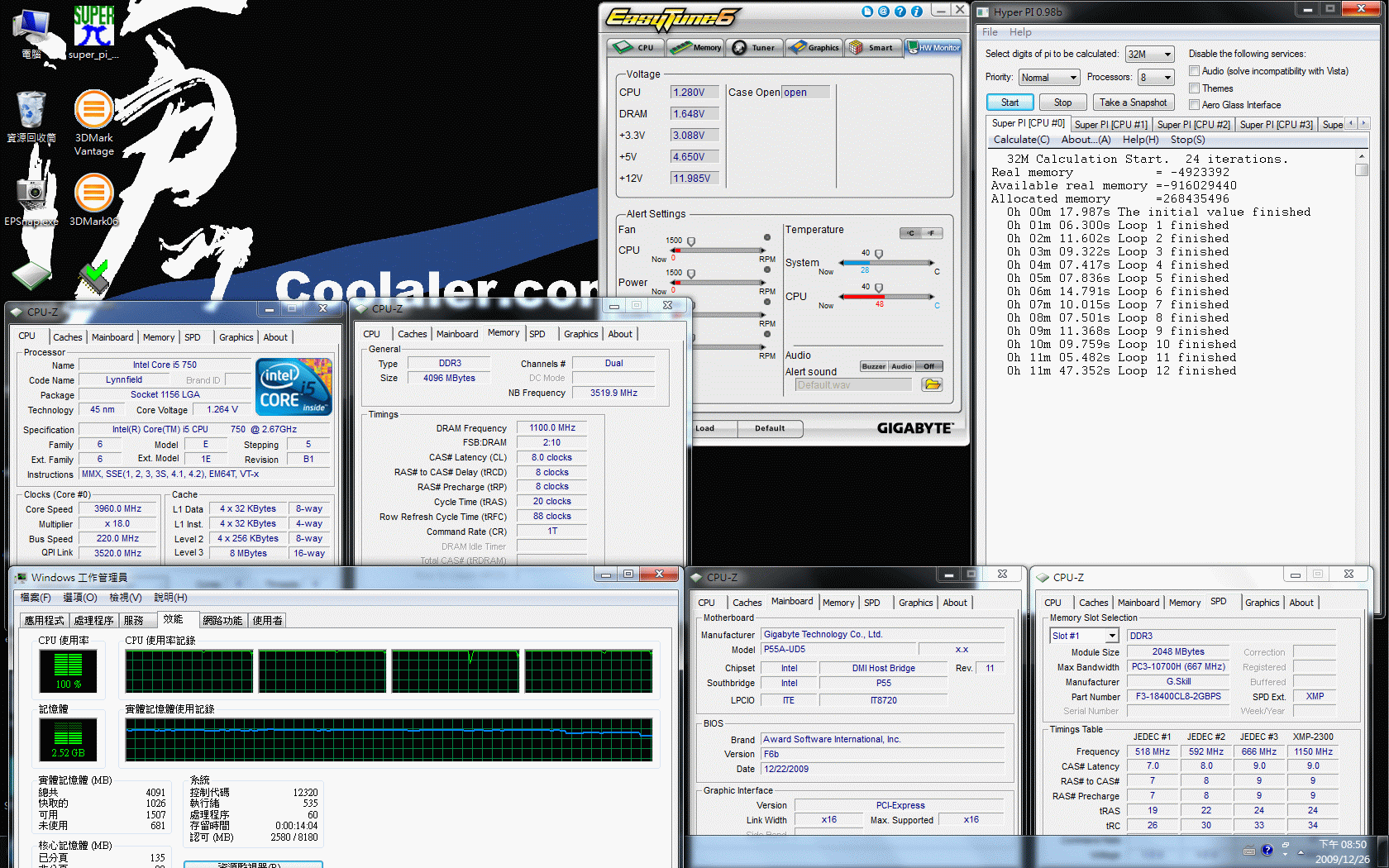Open the Processors count dropdown
The image size is (1389, 868).
[1156, 78]
